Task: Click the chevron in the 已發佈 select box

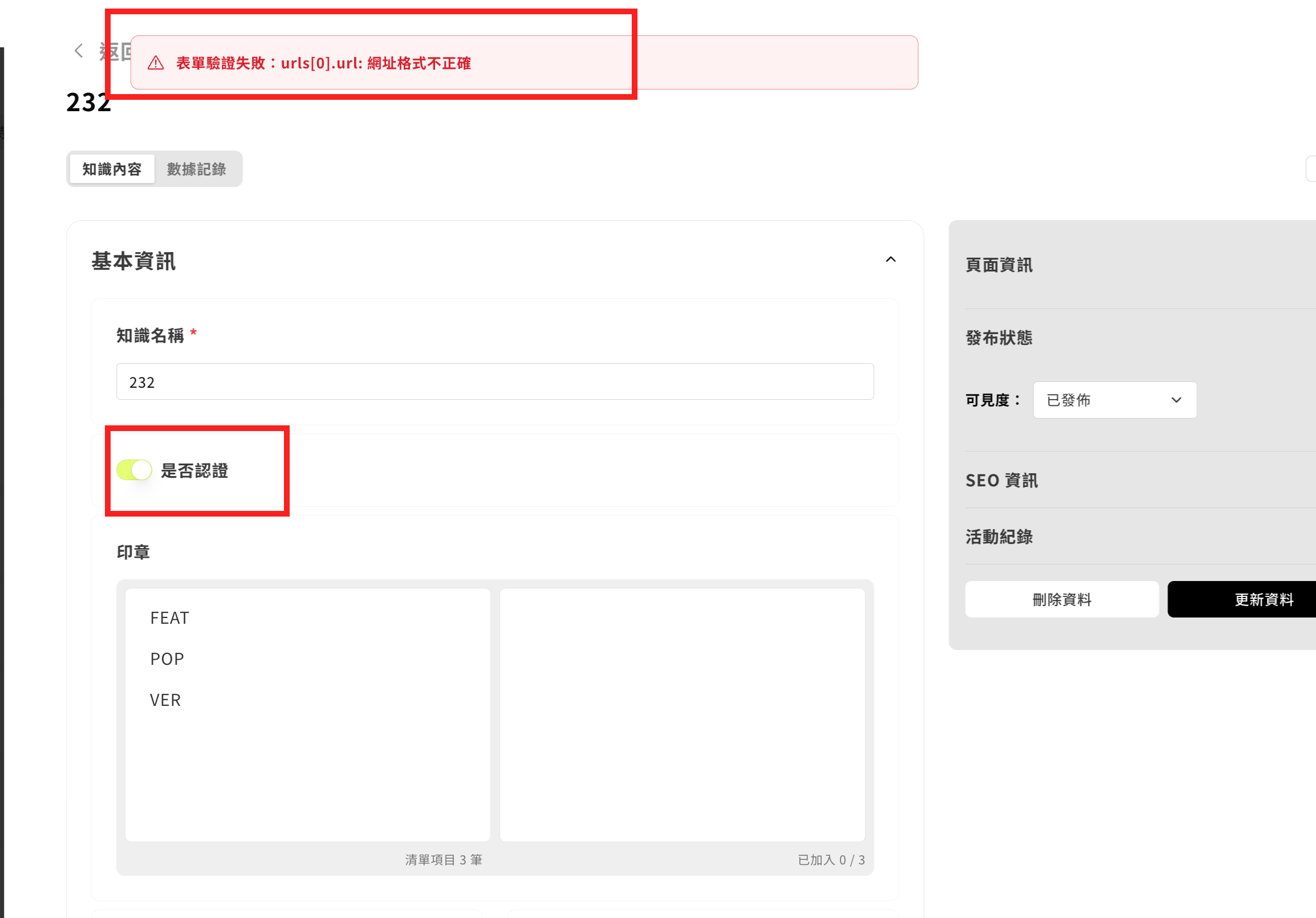Action: pyautogui.click(x=1176, y=400)
